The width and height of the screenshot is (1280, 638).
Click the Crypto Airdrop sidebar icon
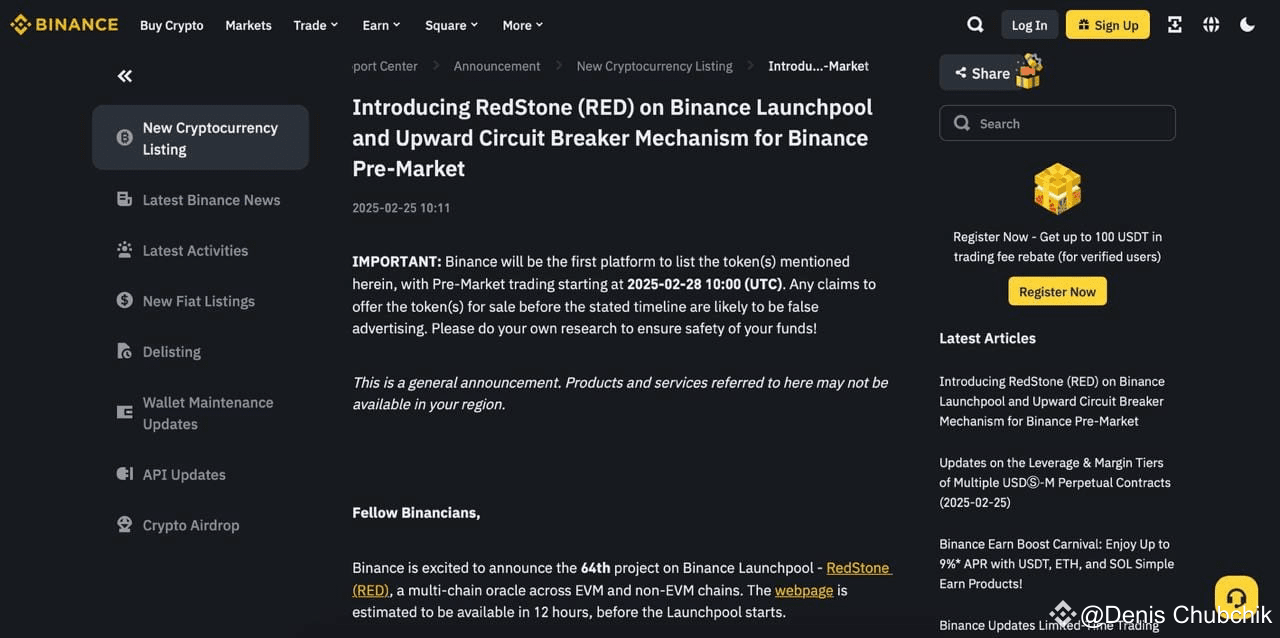point(122,524)
